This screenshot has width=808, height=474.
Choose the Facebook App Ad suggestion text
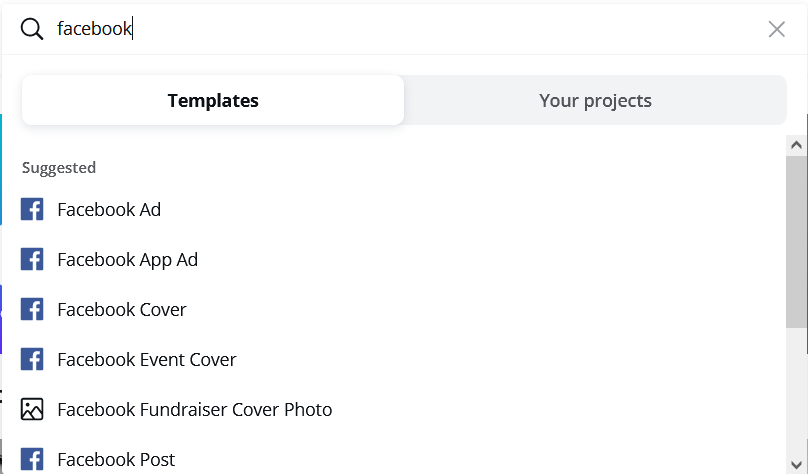coord(128,259)
